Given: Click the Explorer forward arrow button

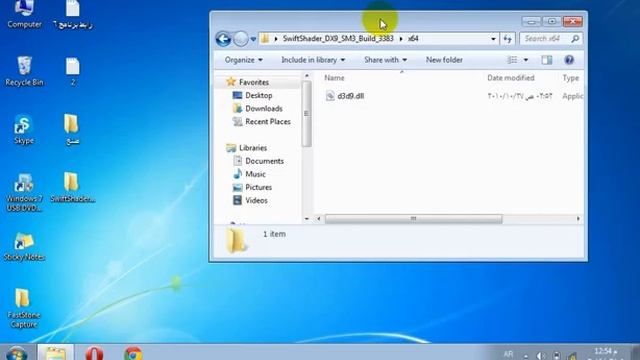Looking at the screenshot, I should [241, 39].
